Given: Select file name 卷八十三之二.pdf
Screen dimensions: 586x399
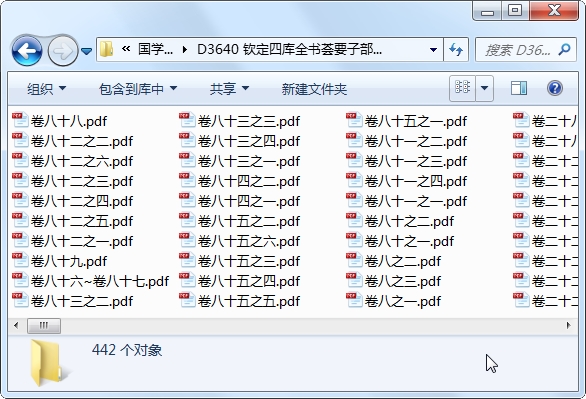Looking at the screenshot, I should coord(82,301).
